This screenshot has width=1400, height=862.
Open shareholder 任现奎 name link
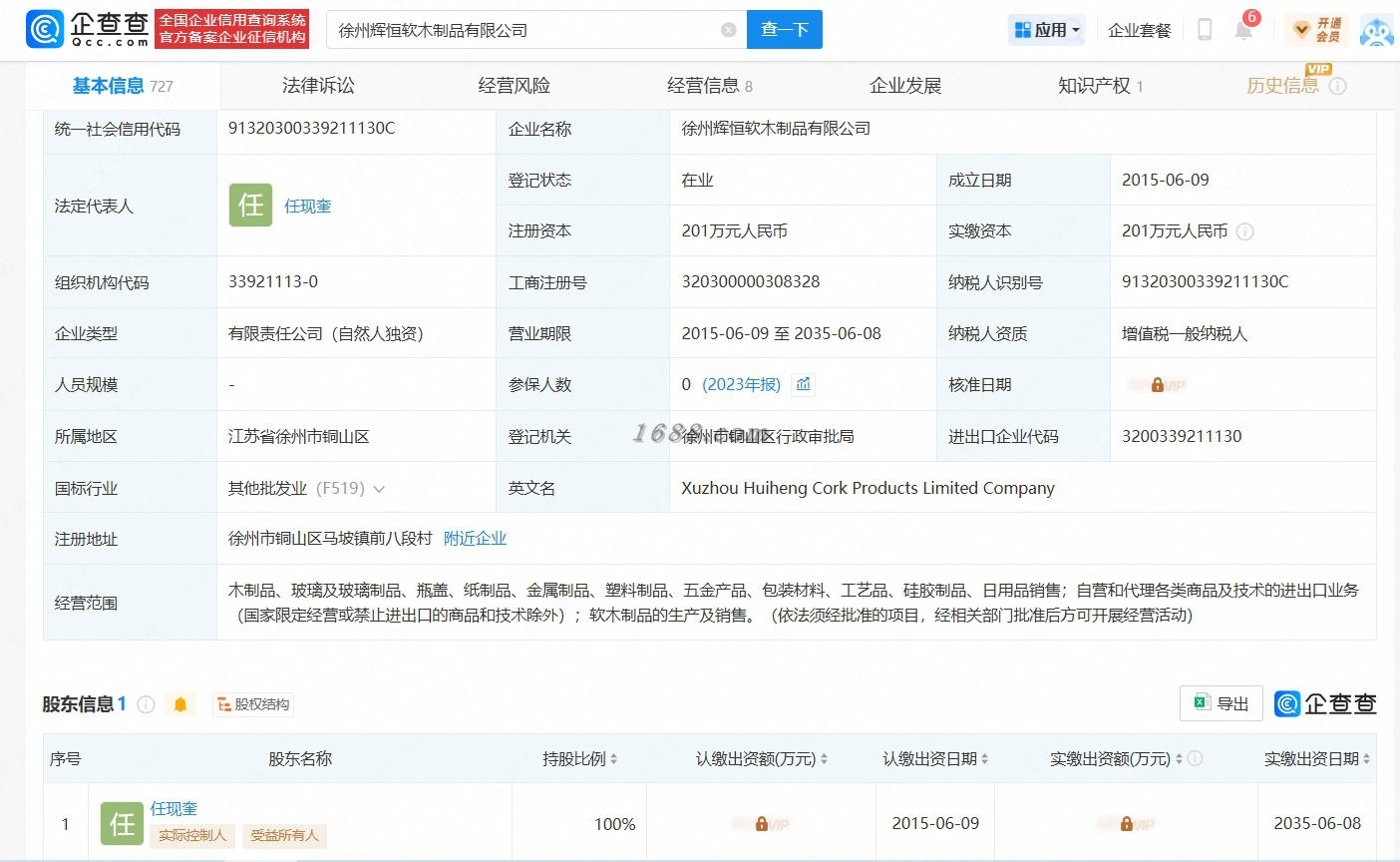[174, 808]
